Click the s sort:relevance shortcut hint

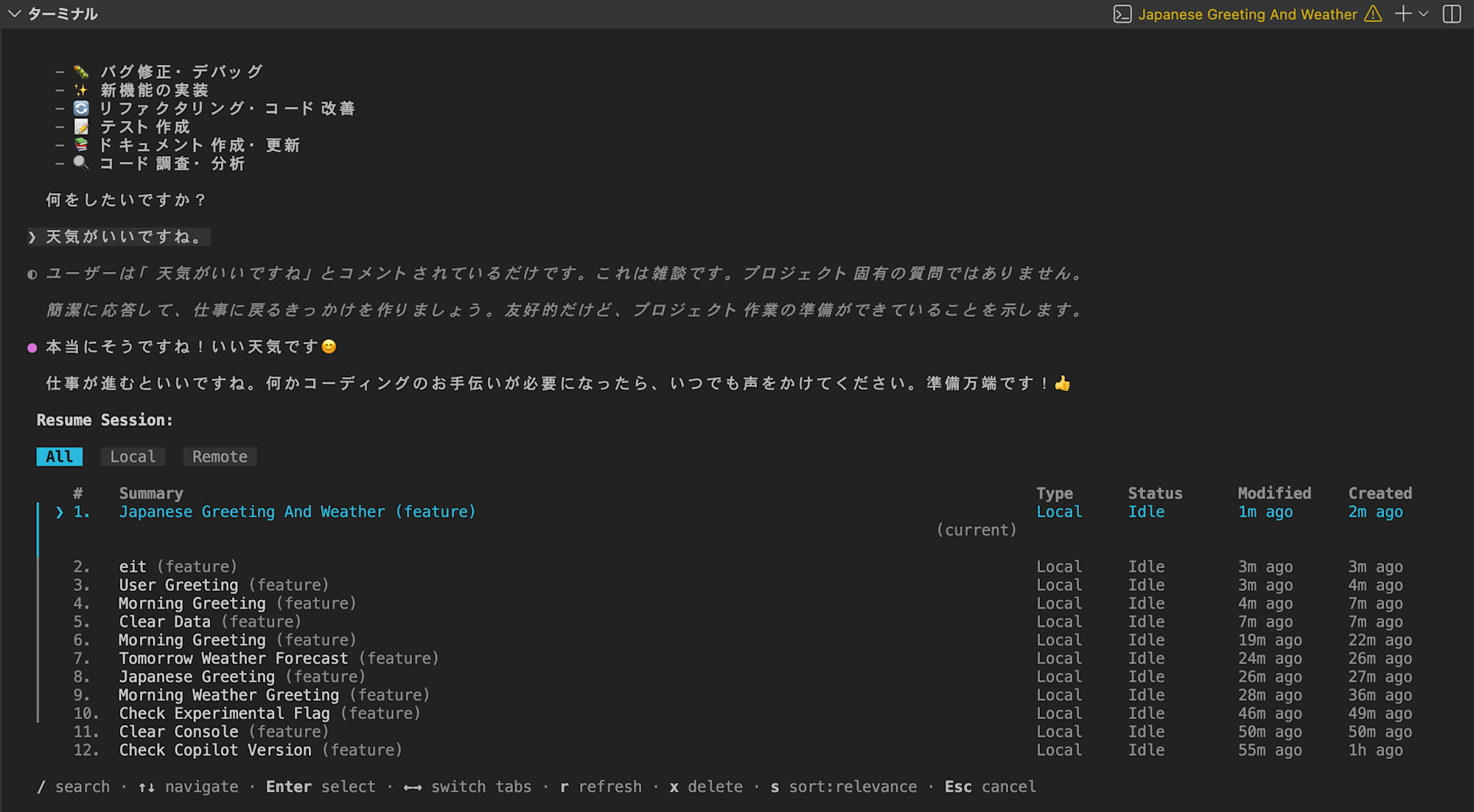coord(844,787)
